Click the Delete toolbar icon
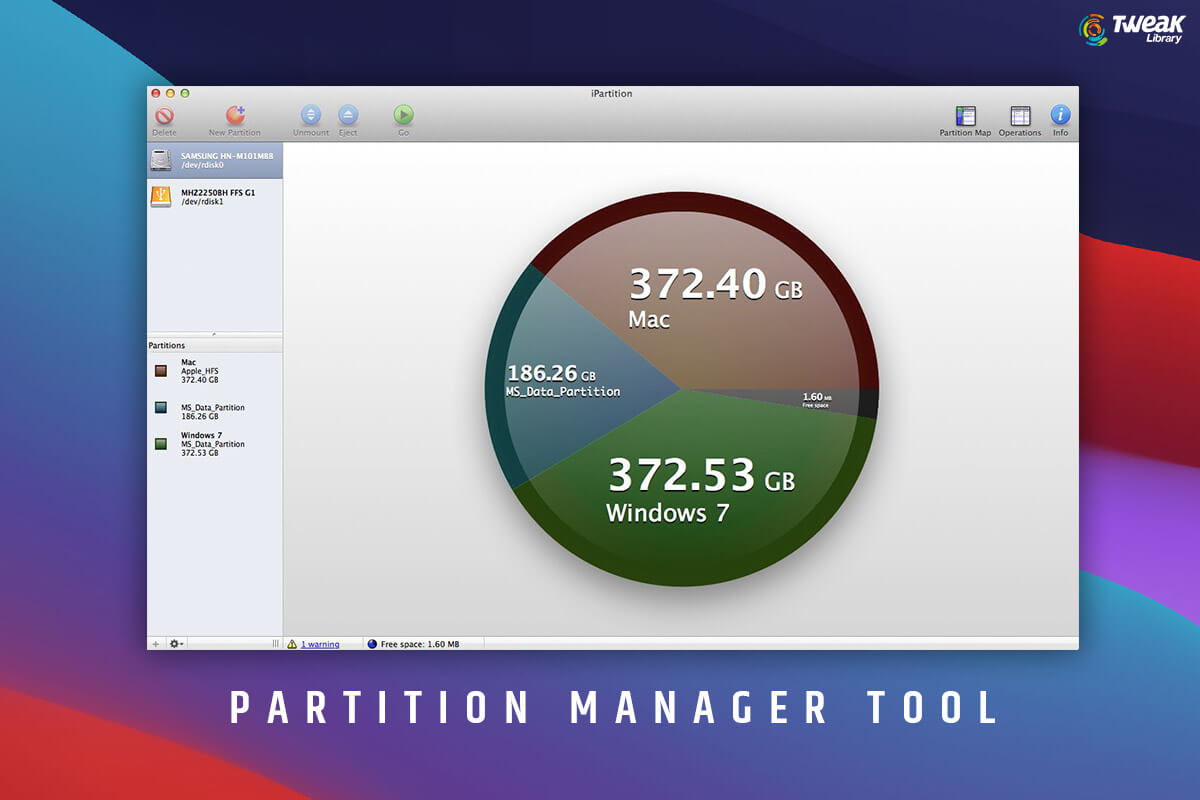 pos(164,116)
